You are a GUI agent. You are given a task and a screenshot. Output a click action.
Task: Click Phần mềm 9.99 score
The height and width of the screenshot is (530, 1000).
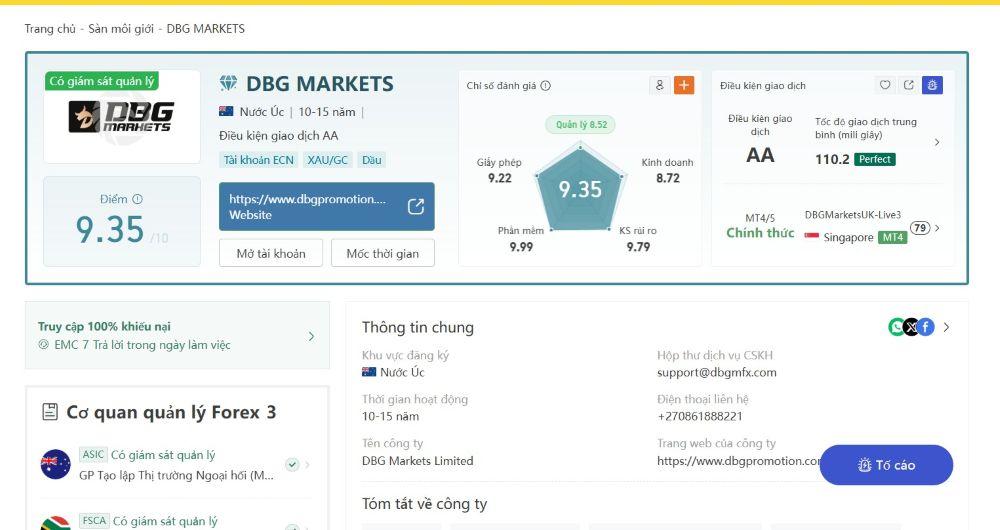(521, 239)
